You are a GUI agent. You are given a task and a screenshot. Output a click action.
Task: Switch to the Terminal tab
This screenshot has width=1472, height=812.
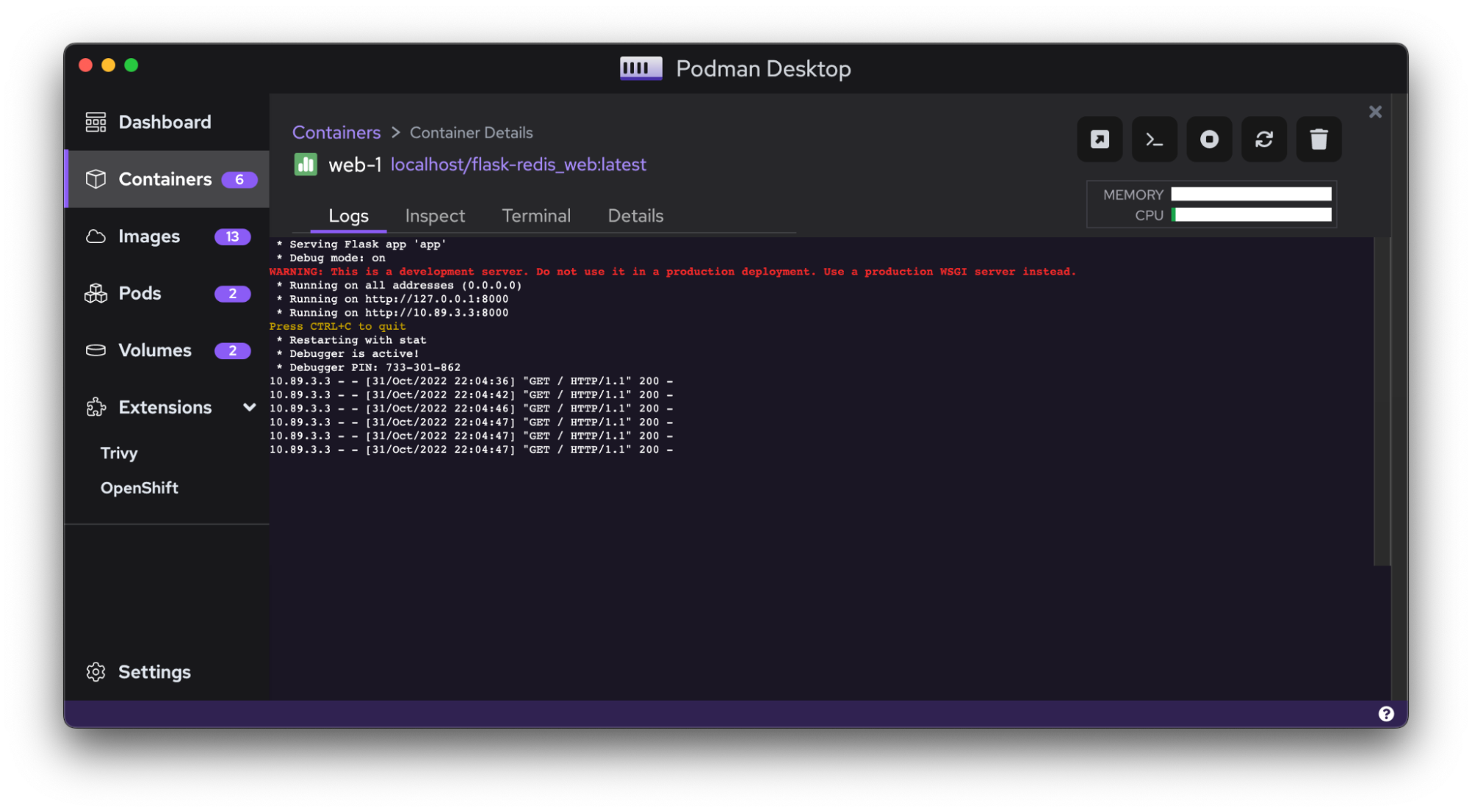pos(536,216)
